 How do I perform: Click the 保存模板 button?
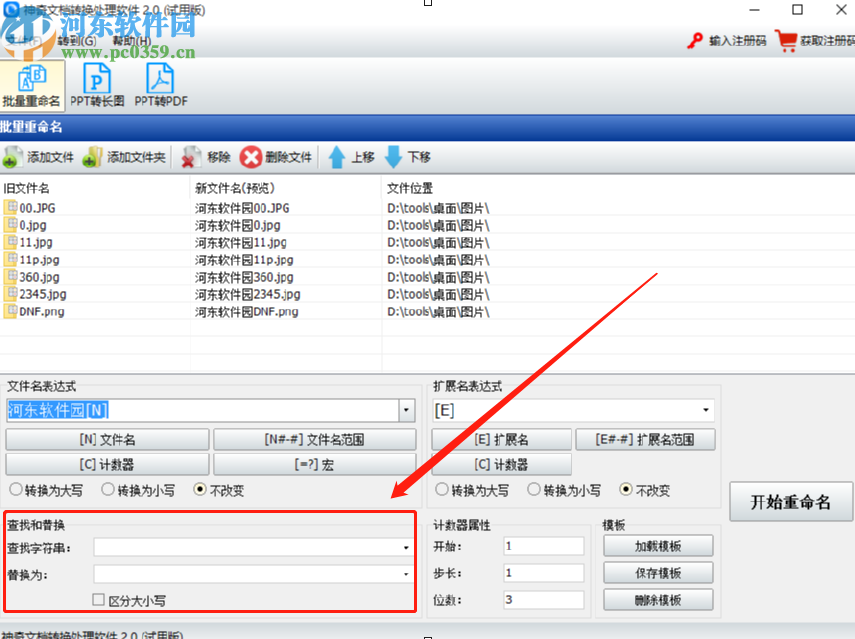[x=658, y=572]
